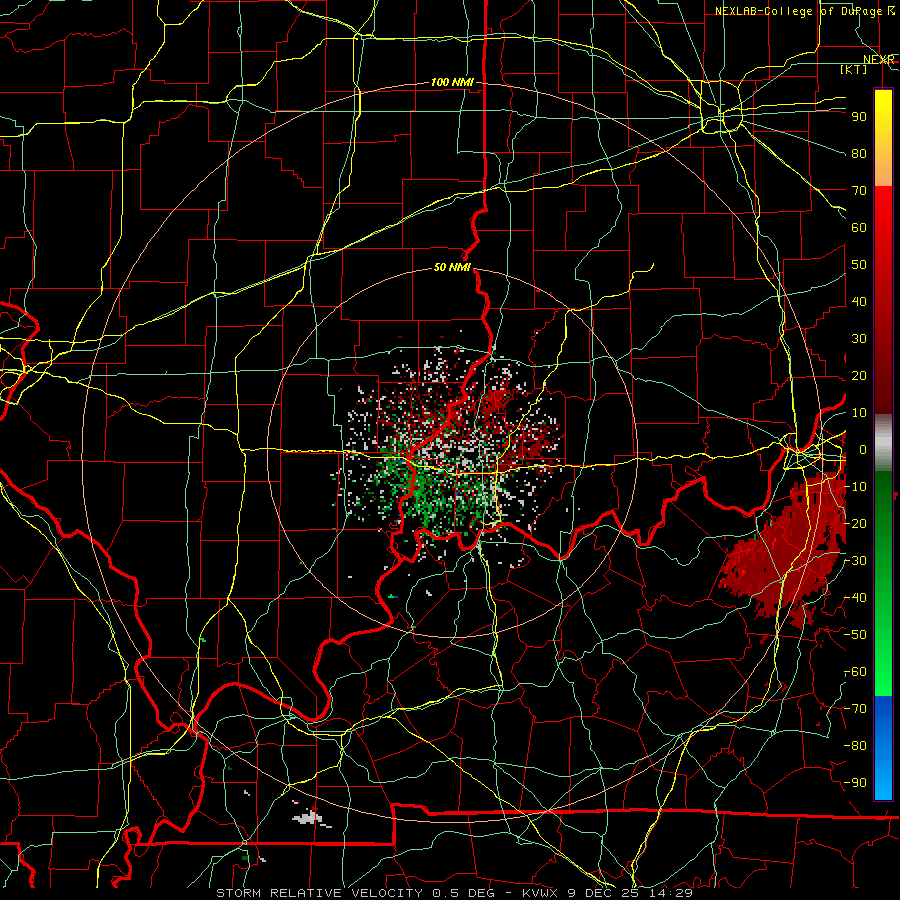This screenshot has height=900, width=900.
Task: Click the NEXR label above the legend
Action: tap(879, 60)
